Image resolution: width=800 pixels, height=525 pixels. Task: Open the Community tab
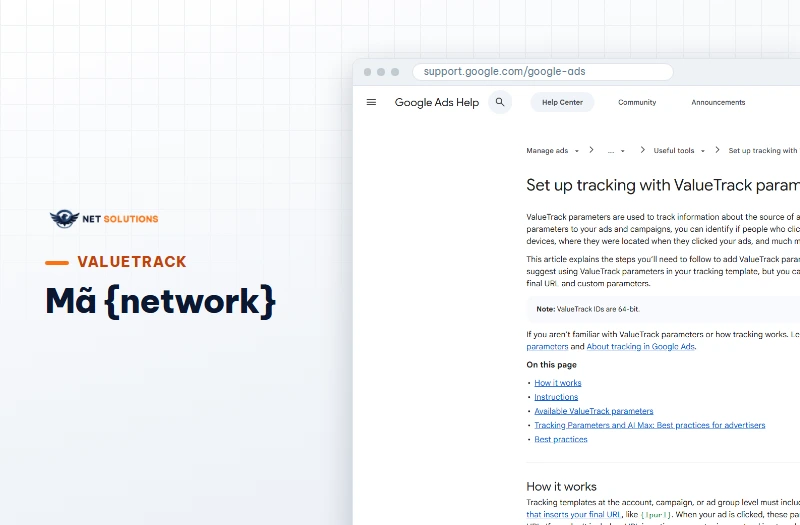[637, 102]
